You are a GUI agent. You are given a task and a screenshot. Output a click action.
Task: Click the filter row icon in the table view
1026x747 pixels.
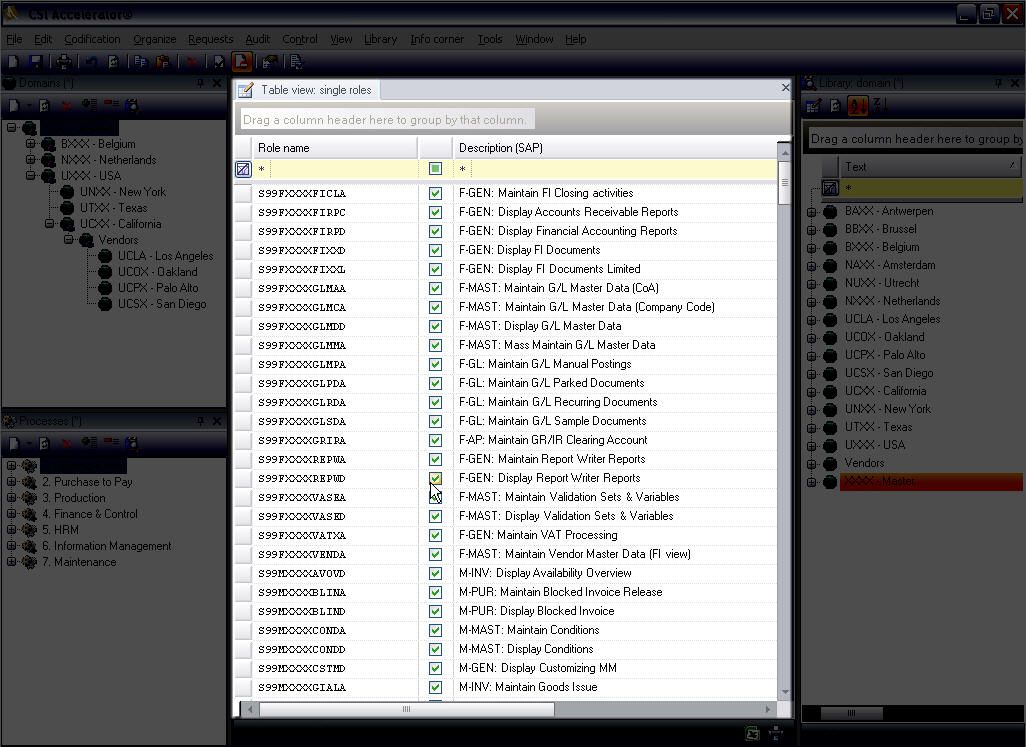click(243, 169)
